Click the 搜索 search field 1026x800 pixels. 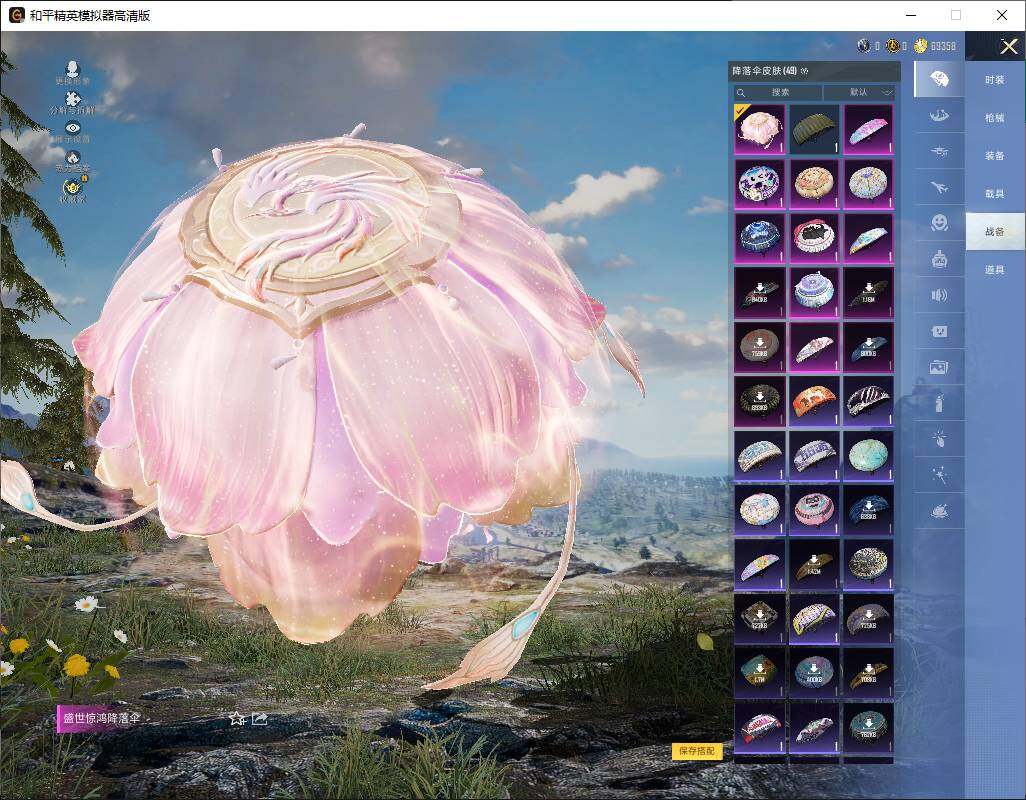780,92
